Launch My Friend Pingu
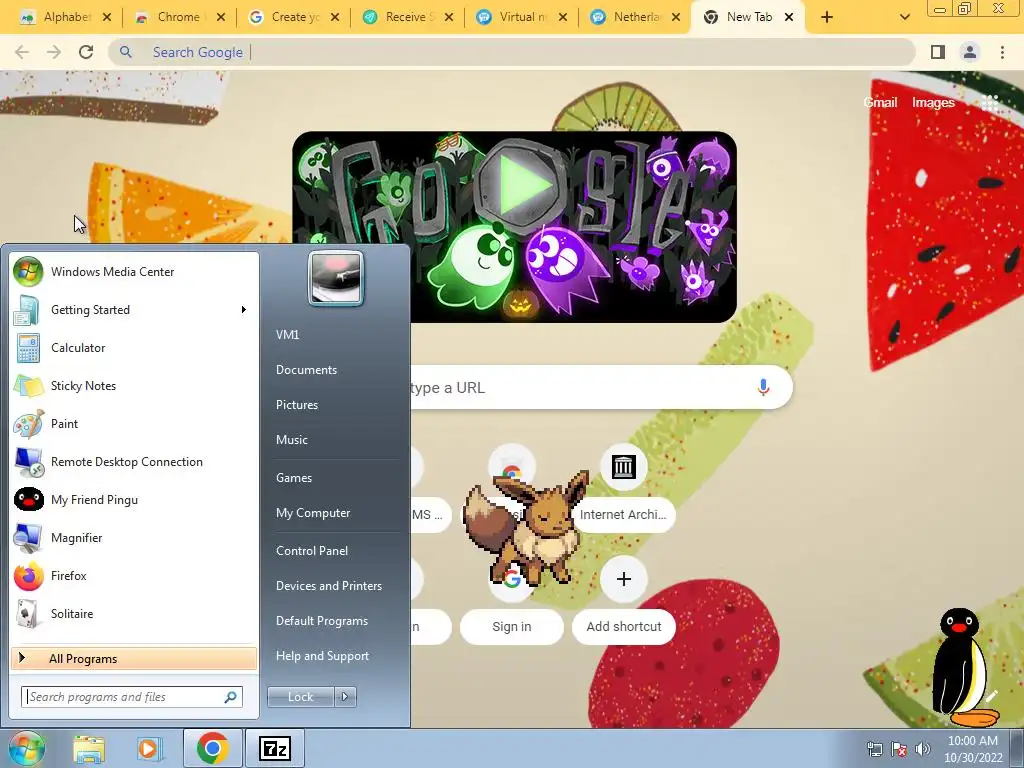Screen dimensions: 1024x768 (x=134, y=500)
